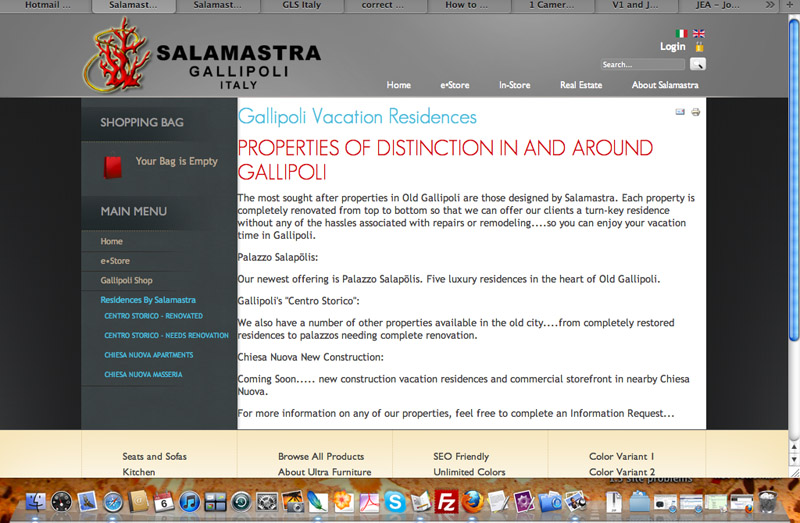Switch to the Hotmail browser tab
This screenshot has height=523, width=800.
point(47,5)
